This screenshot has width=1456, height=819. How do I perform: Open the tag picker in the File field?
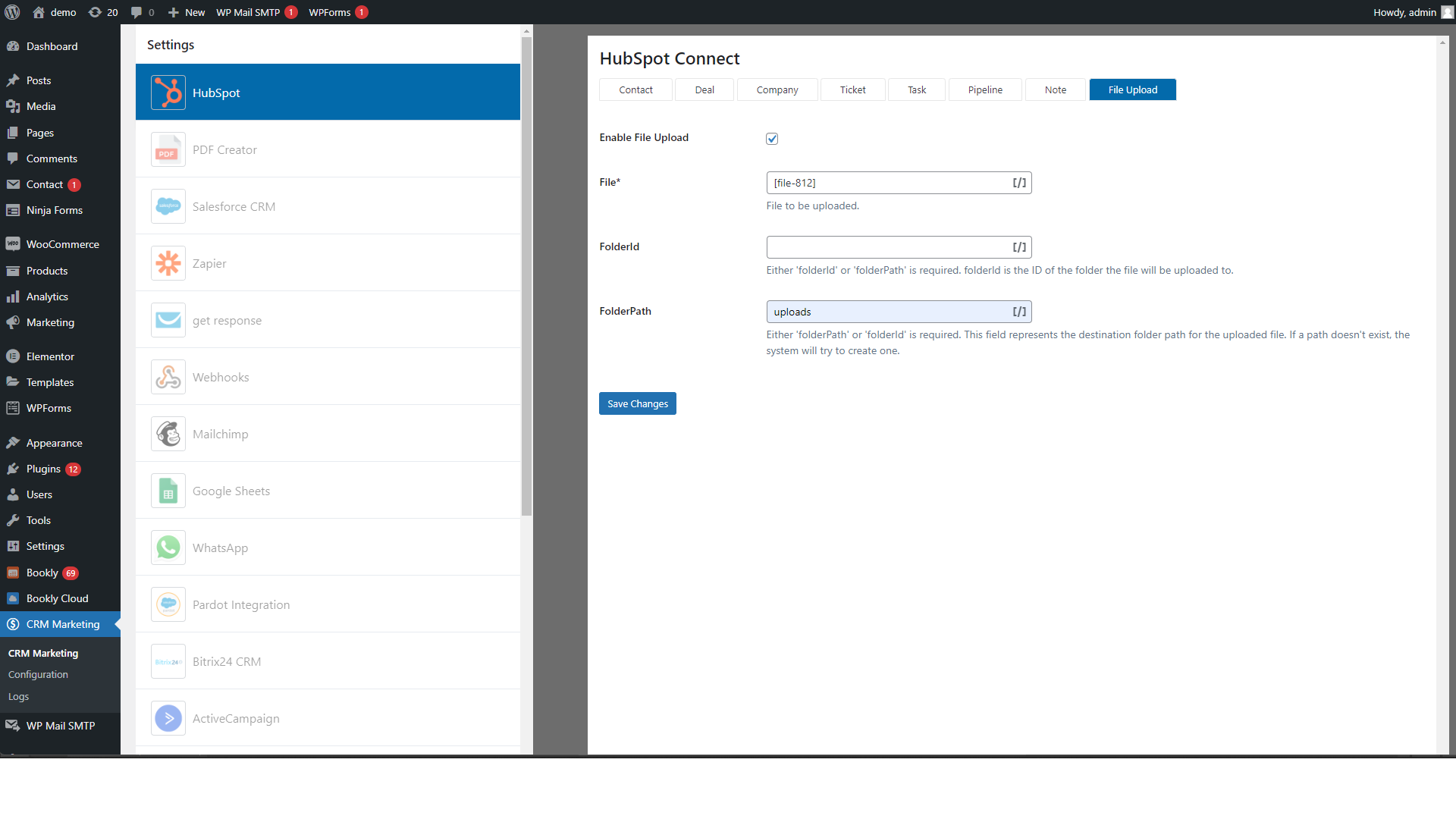click(1019, 183)
